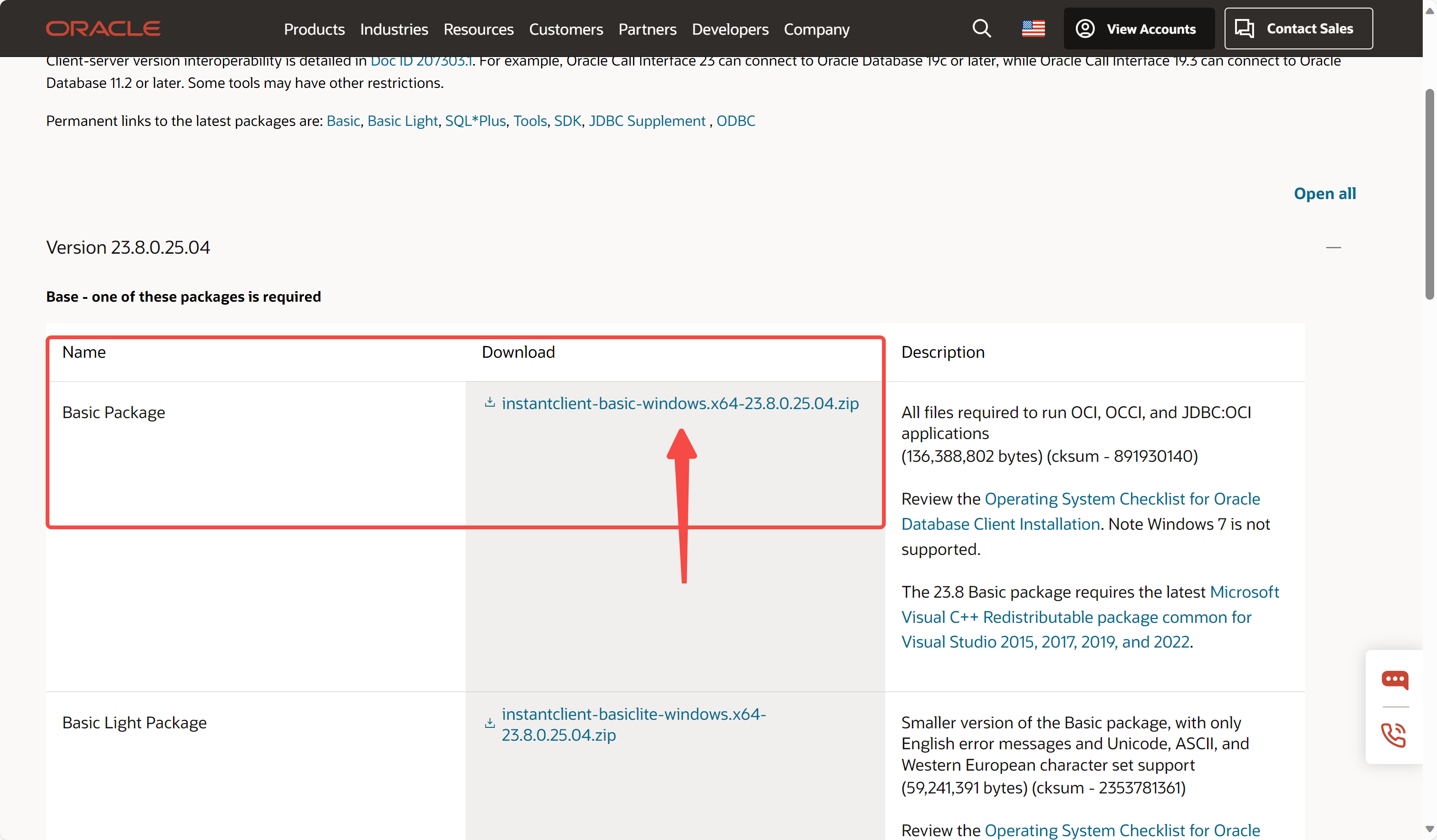
Task: Open Operating System Checklist link in Basic Light row
Action: [1122, 830]
